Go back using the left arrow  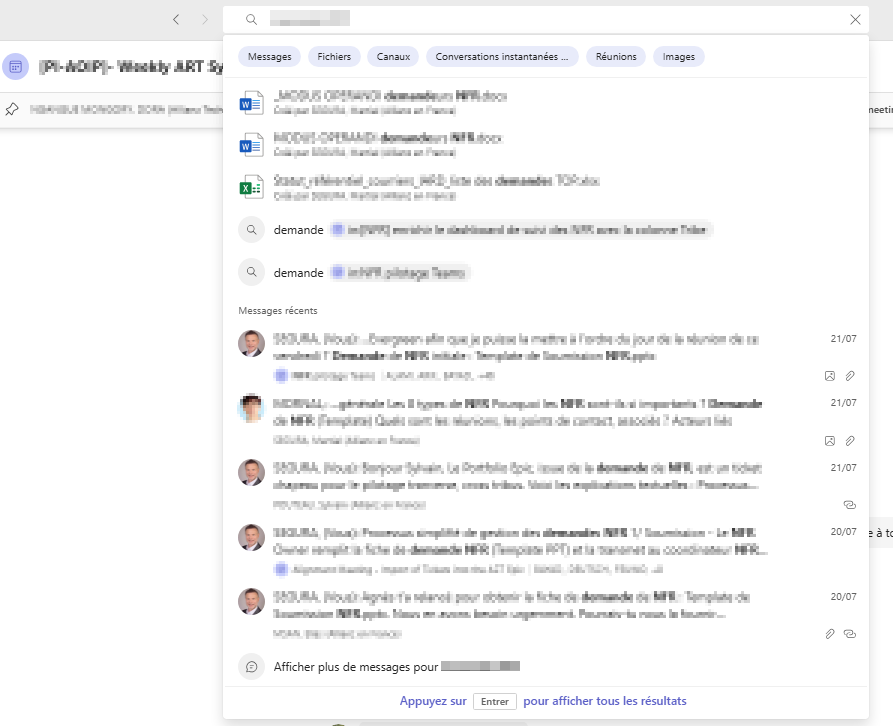pos(176,19)
